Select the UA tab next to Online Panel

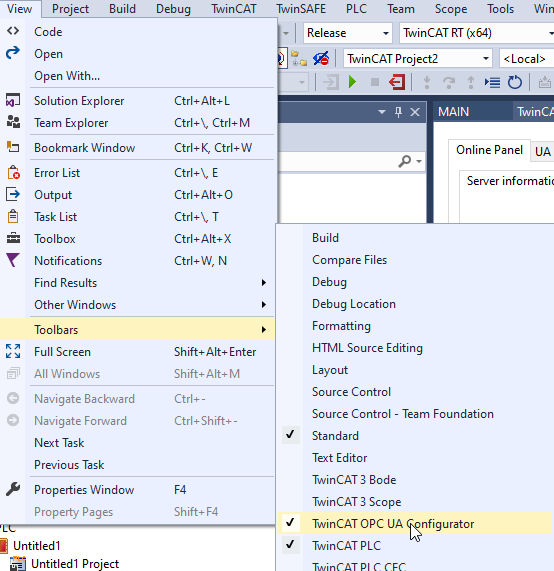pos(542,151)
